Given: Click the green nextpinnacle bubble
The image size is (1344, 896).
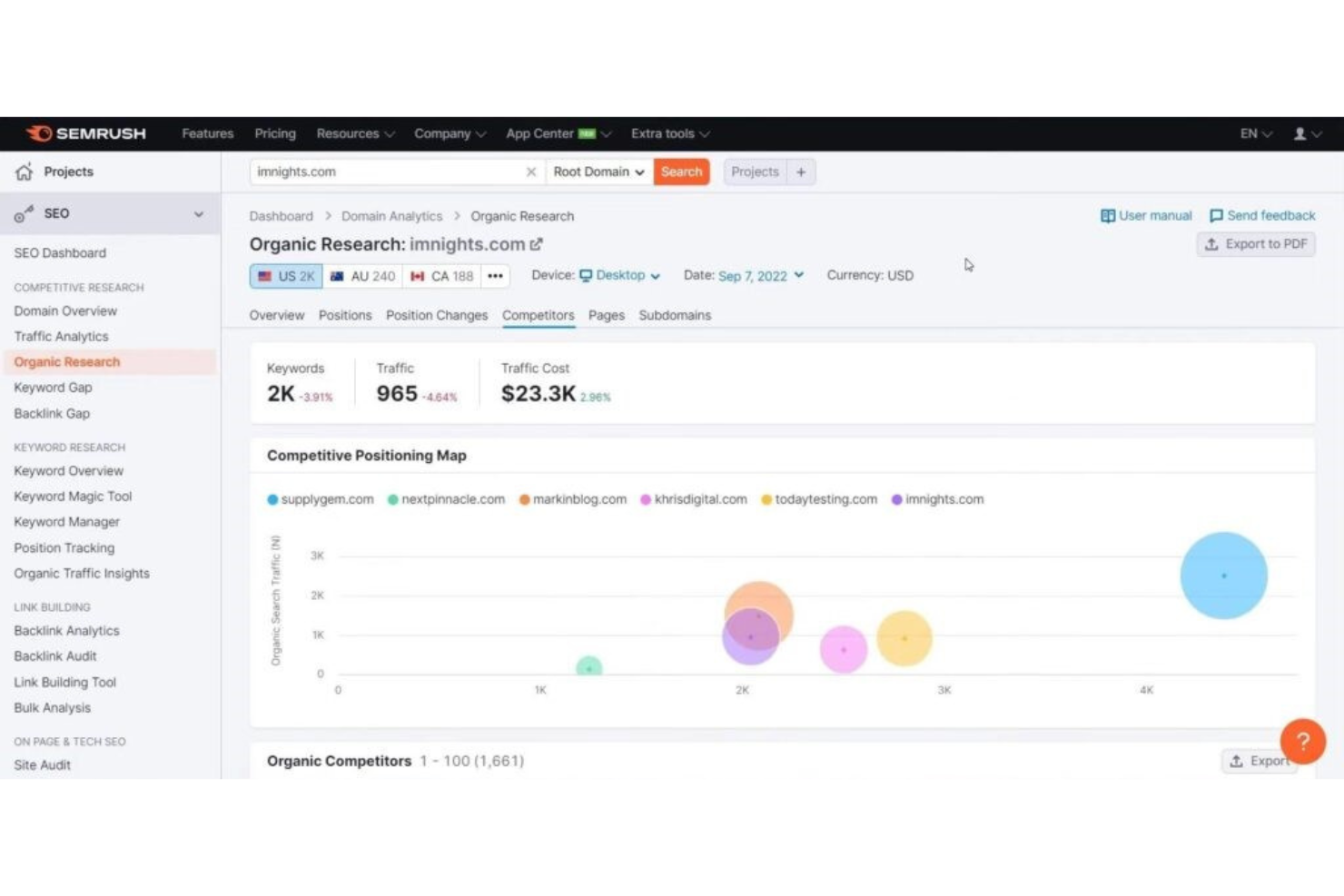Looking at the screenshot, I should coord(589,666).
